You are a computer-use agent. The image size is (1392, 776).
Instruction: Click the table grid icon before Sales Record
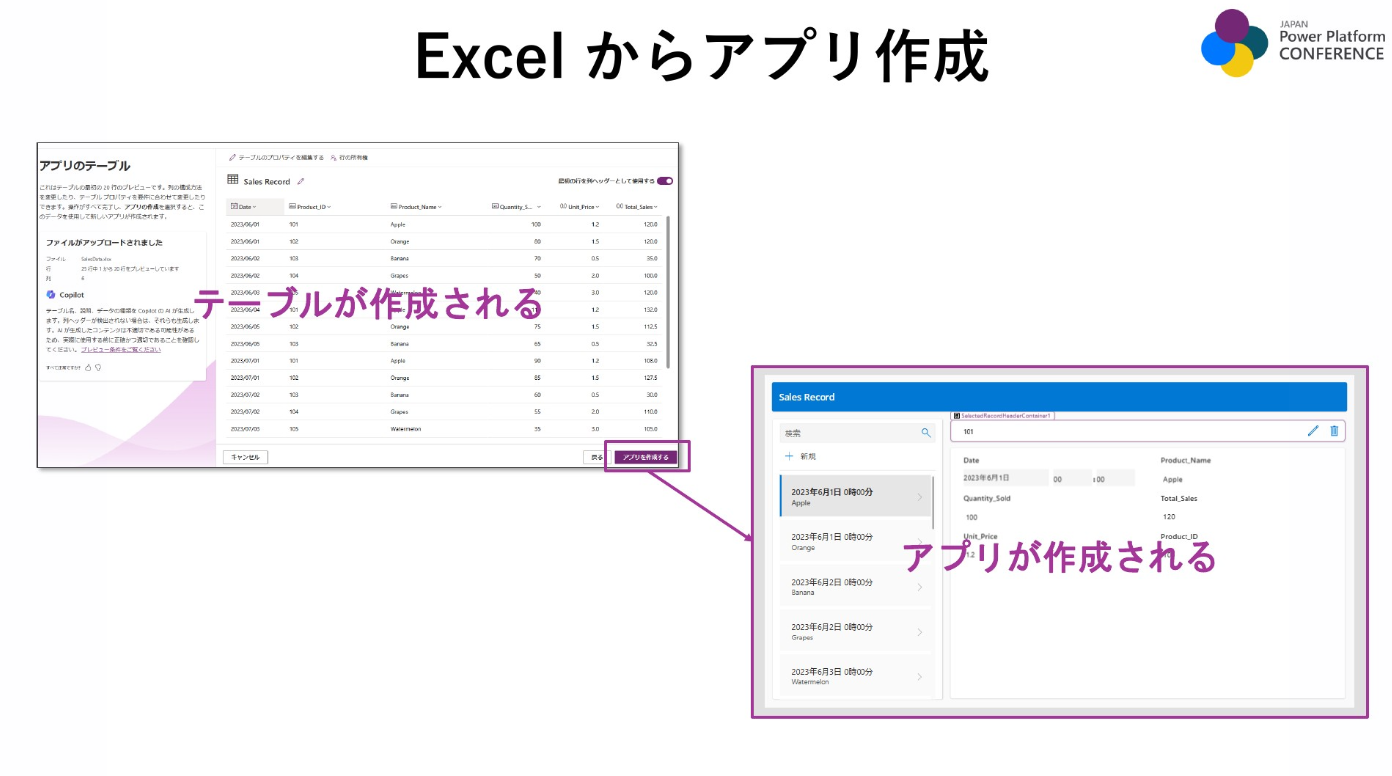click(x=232, y=180)
